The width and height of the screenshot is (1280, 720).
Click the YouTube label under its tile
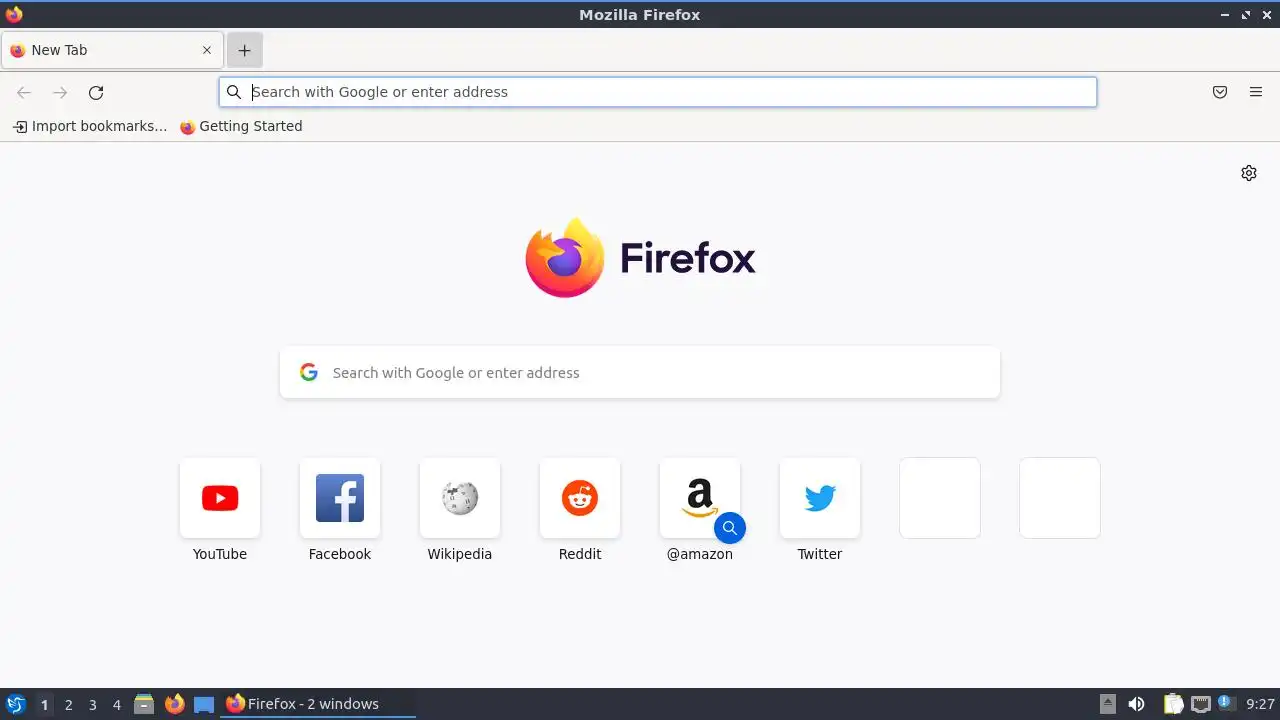pyautogui.click(x=220, y=554)
